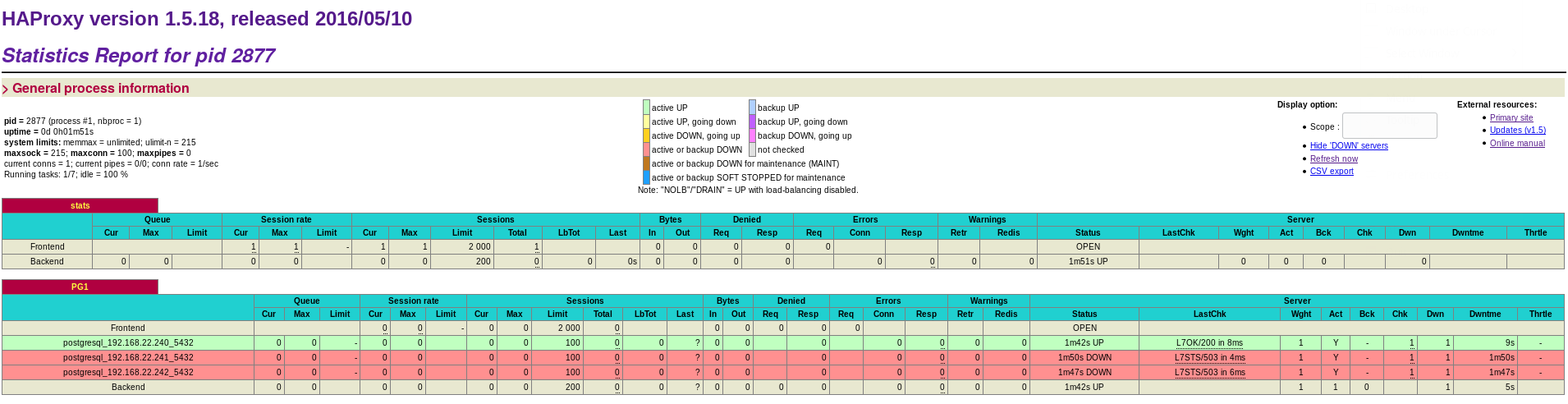Click the External resources label
This screenshot has width=1568, height=404.
[1497, 105]
